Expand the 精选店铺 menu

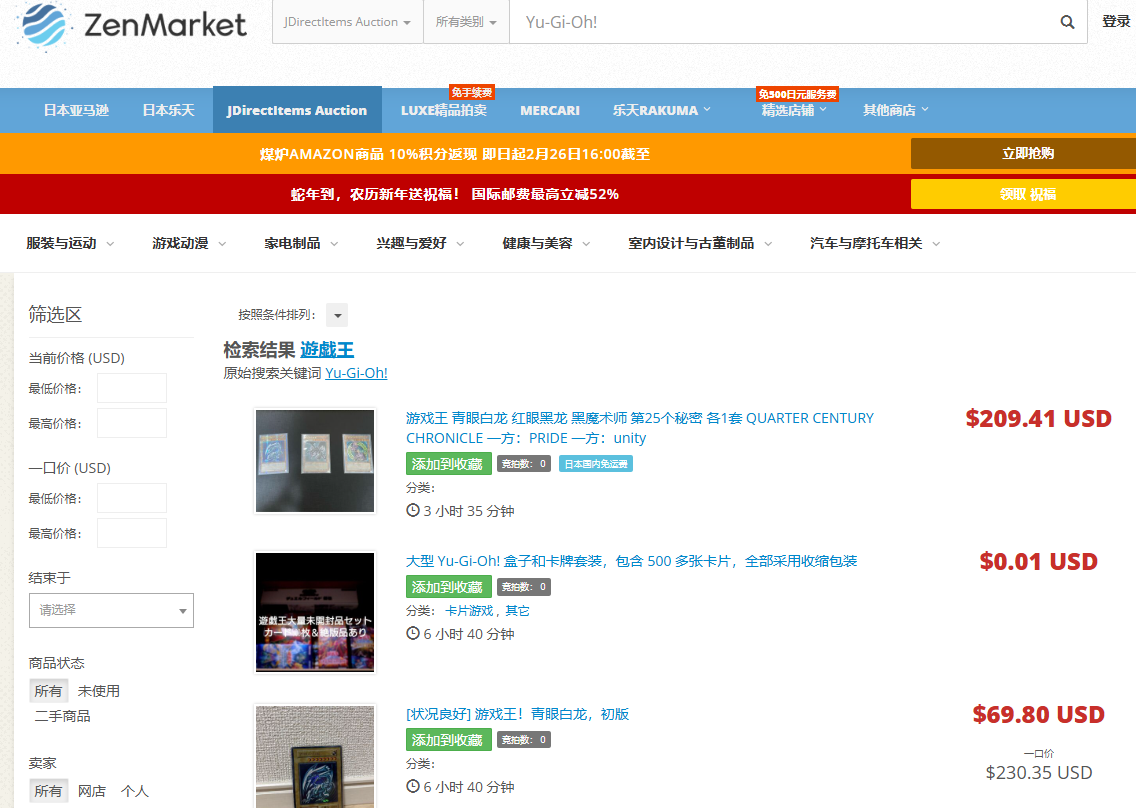pos(793,110)
